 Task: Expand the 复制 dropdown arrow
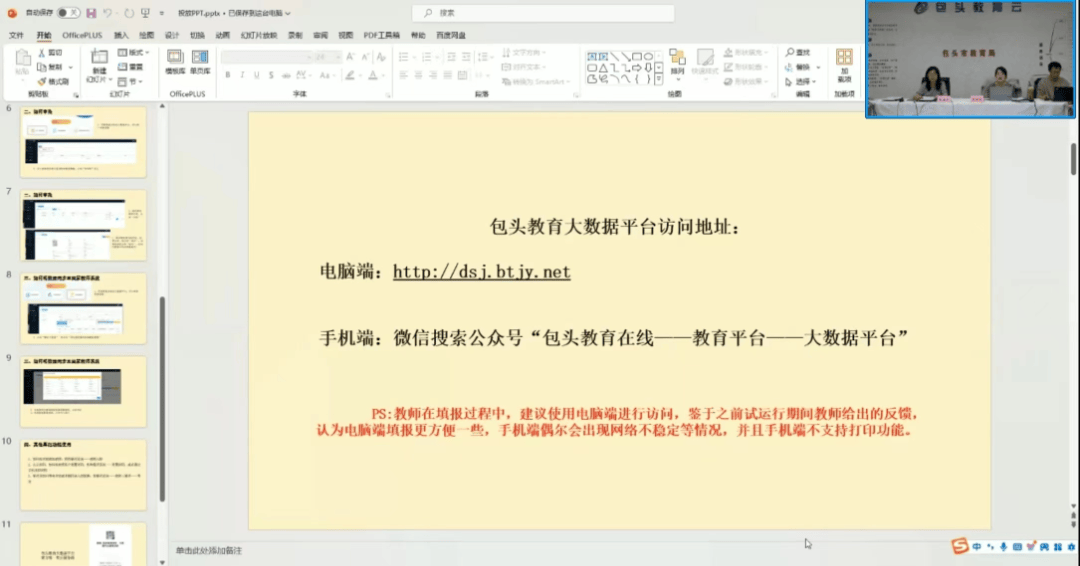click(x=70, y=67)
